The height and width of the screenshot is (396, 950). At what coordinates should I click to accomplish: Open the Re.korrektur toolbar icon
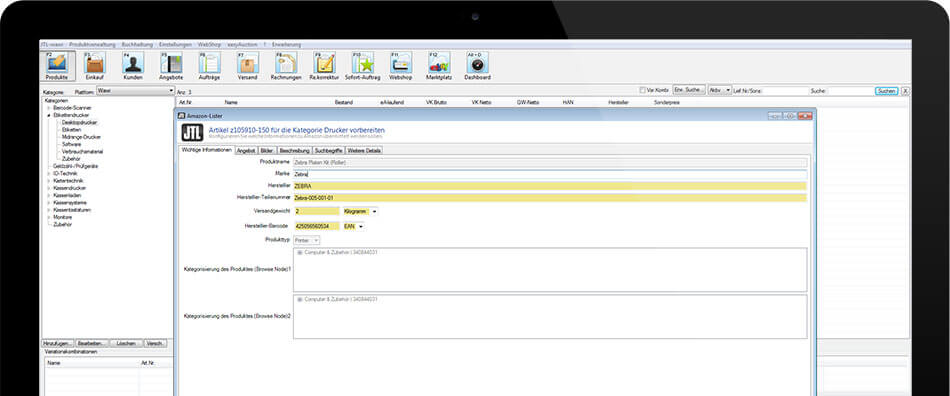[324, 66]
